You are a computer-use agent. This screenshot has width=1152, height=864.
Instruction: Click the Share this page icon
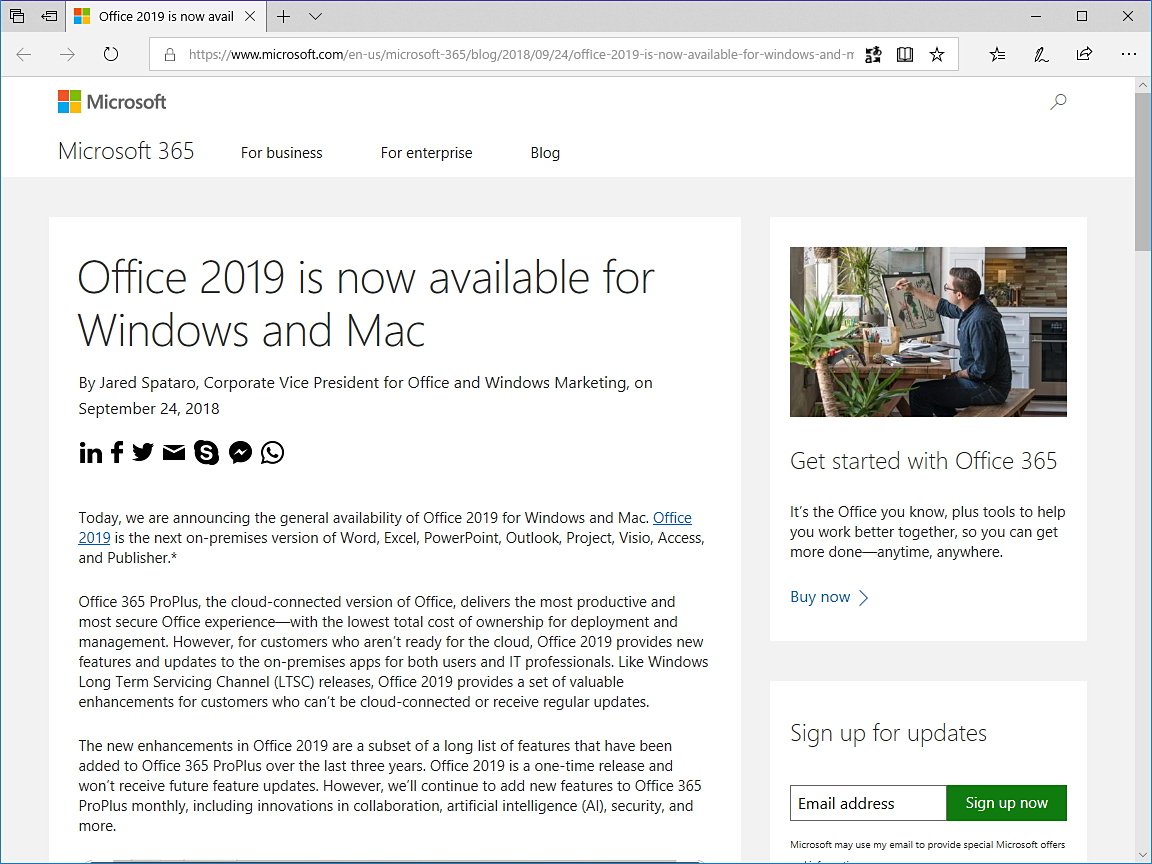pyautogui.click(x=1084, y=54)
